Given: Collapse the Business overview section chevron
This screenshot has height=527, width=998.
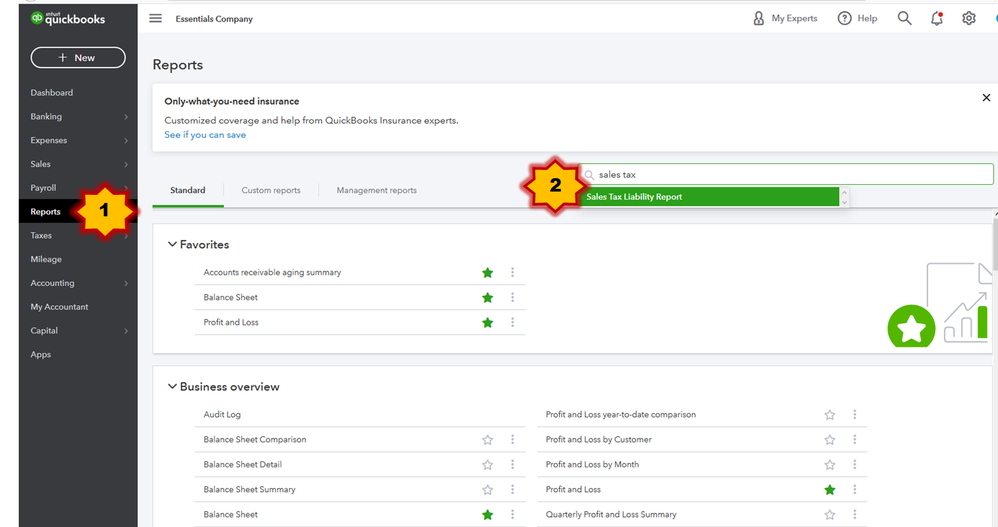Looking at the screenshot, I should click(x=172, y=386).
